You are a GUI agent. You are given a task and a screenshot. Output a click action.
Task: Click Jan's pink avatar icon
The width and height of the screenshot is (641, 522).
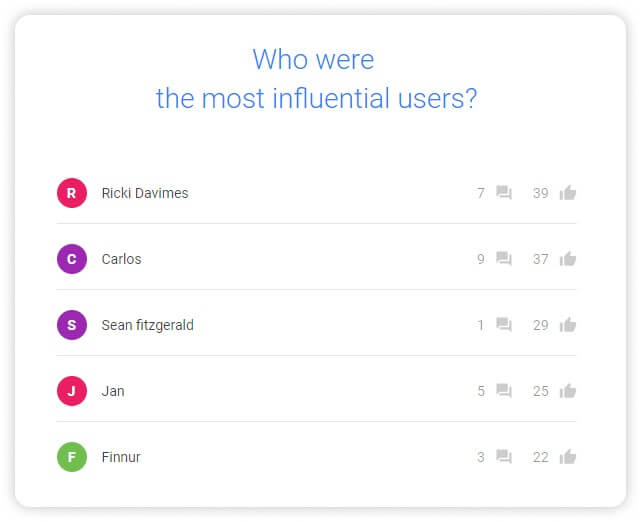click(x=71, y=391)
